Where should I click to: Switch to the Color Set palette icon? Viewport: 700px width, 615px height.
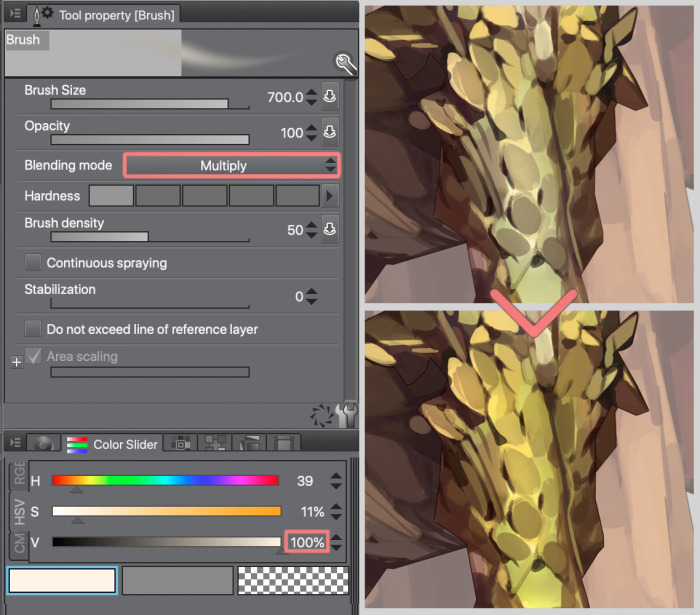click(182, 444)
